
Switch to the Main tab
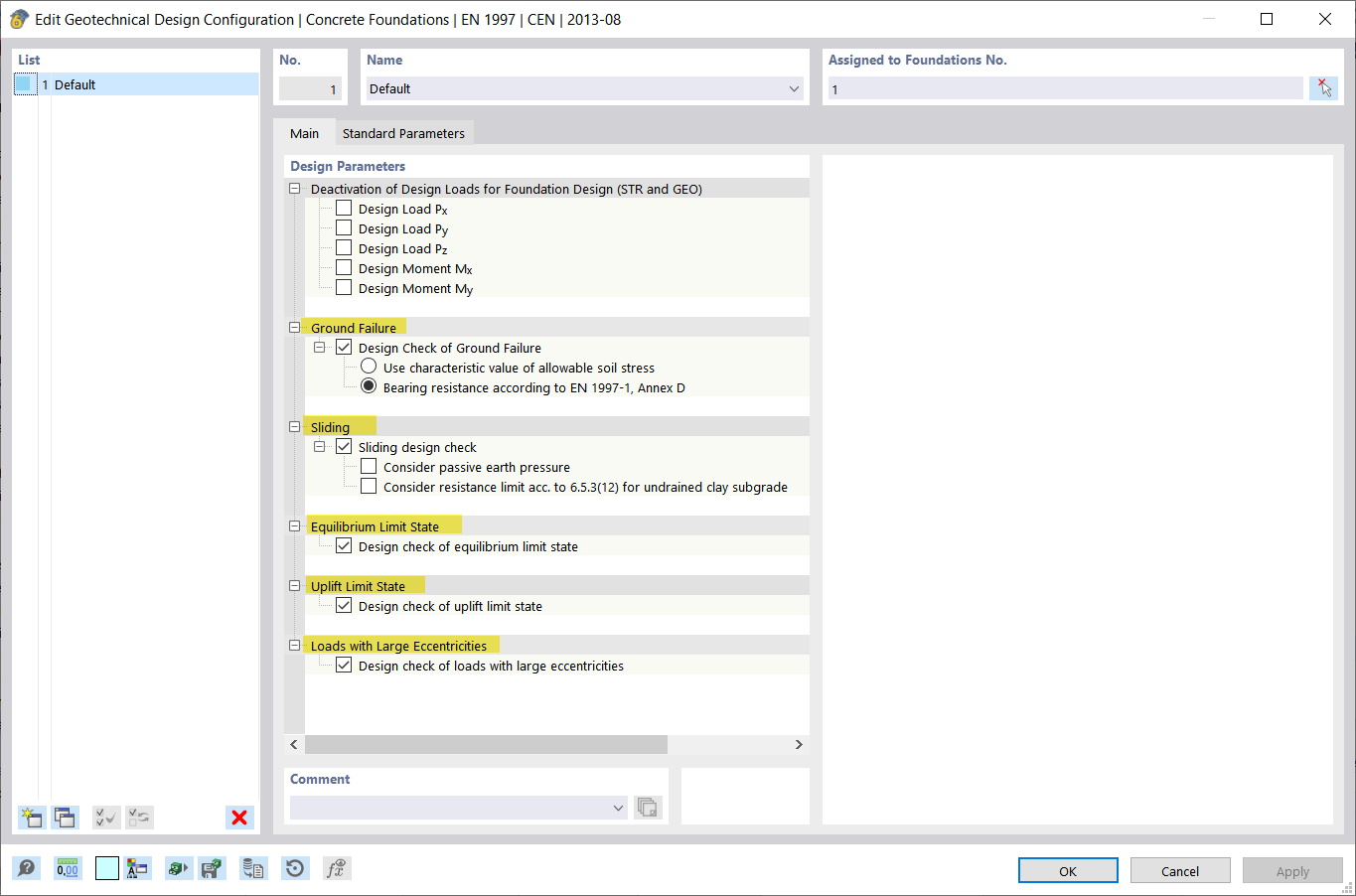304,133
